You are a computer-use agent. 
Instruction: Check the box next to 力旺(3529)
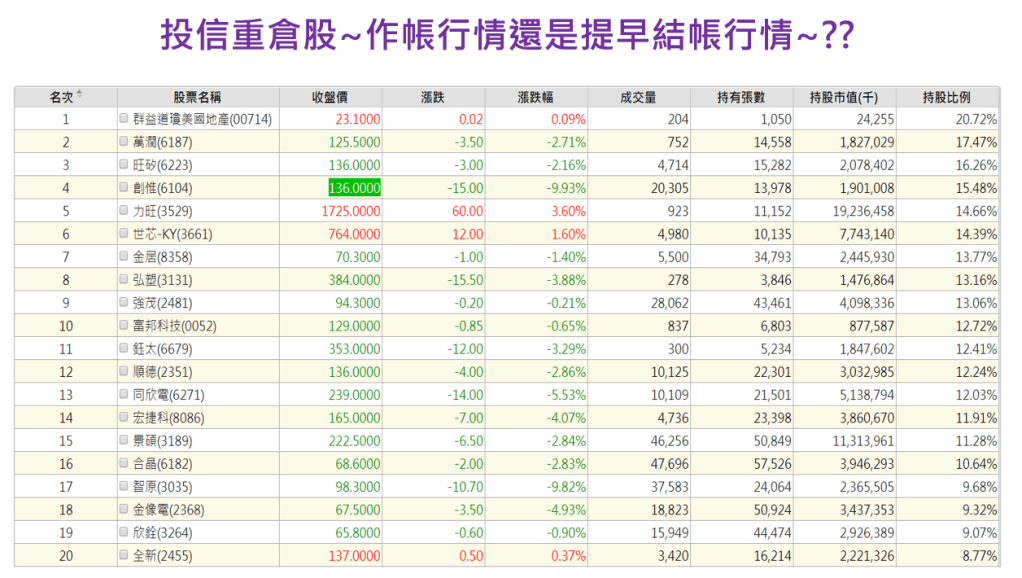tap(124, 211)
